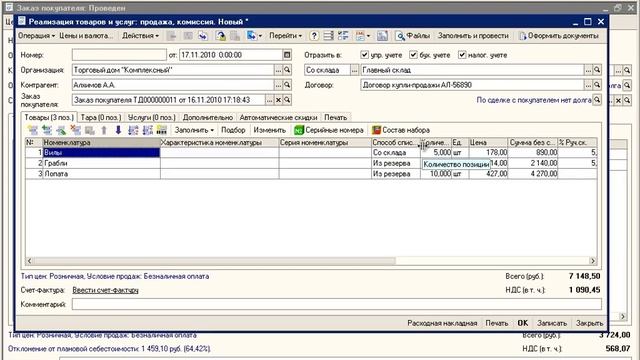The width and height of the screenshot is (640, 360).
Task: Click add row icon in goods table toolbar
Action: click(x=33, y=130)
